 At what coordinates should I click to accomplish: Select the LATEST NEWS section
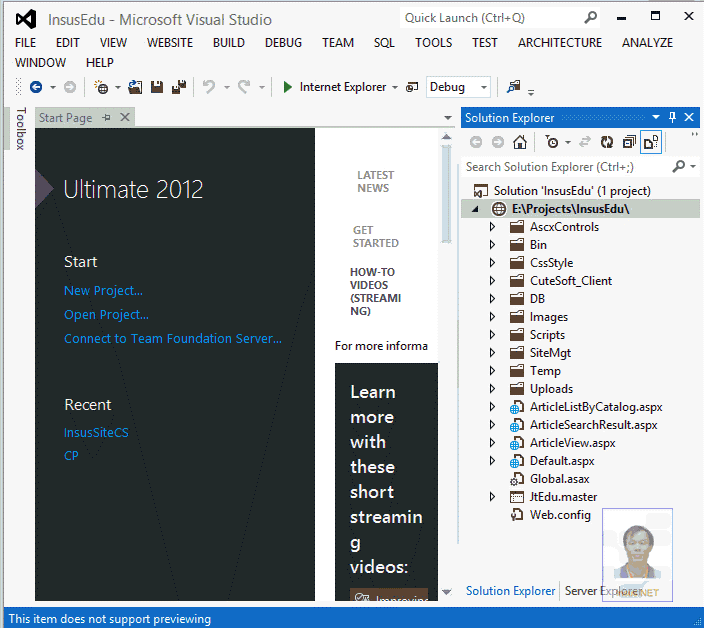tap(375, 181)
